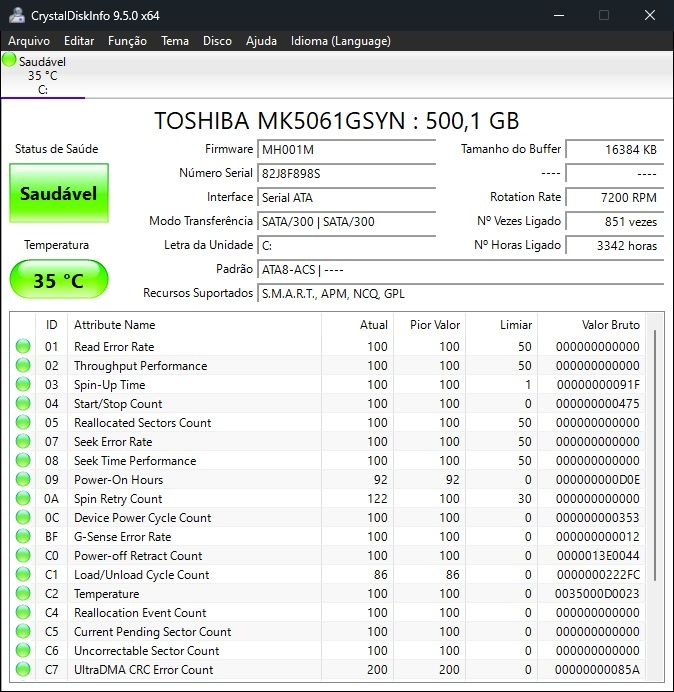This screenshot has height=692, width=674.
Task: Click the Atual column header
Action: coord(358,325)
